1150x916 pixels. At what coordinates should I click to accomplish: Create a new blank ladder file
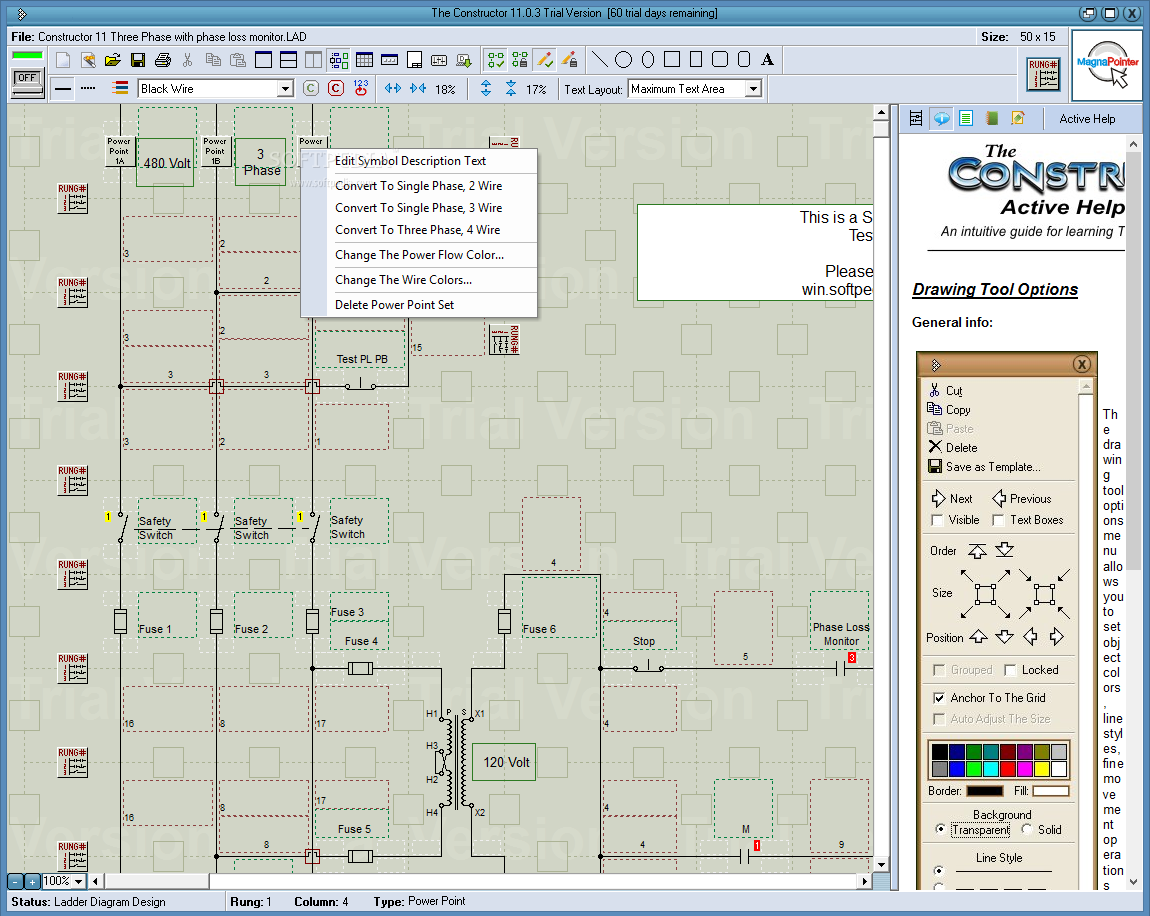64,60
